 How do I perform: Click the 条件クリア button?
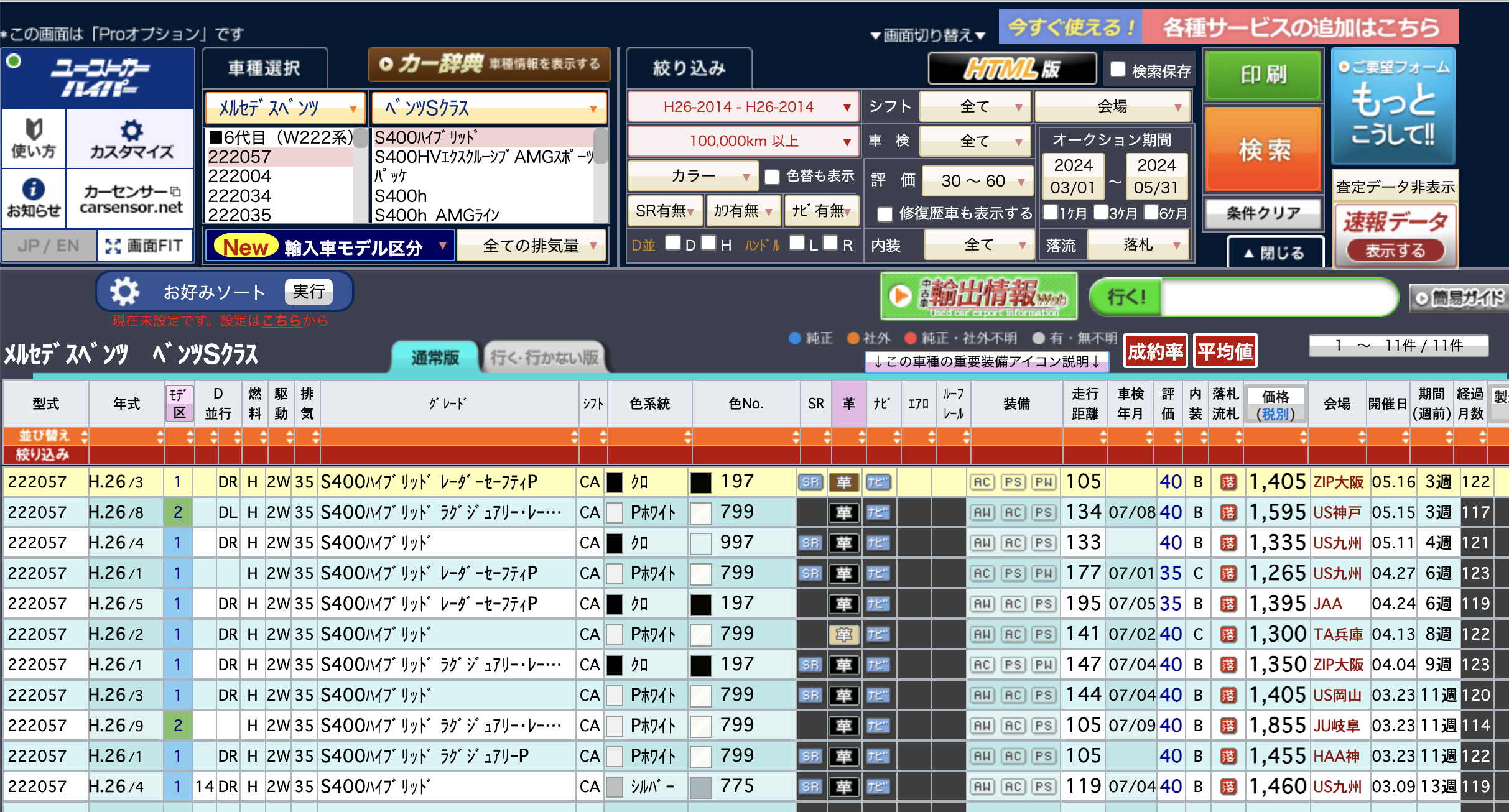(x=1263, y=213)
